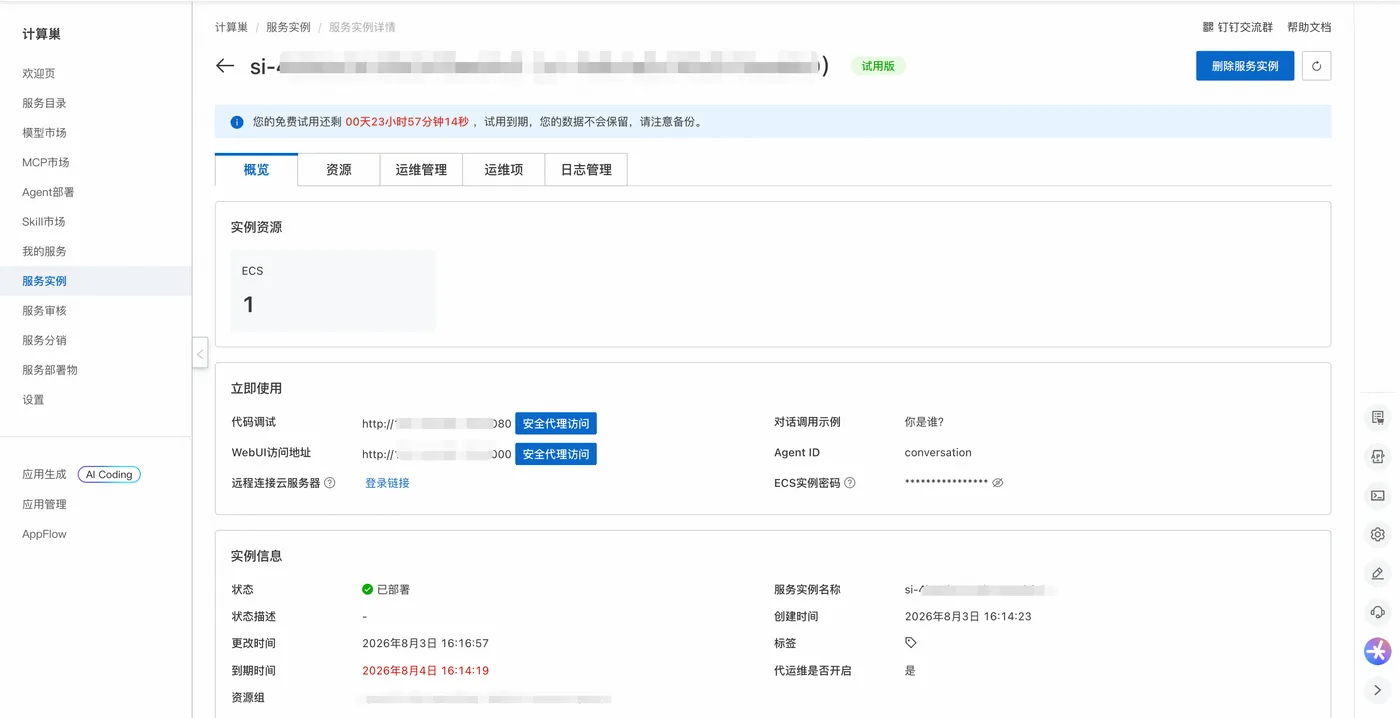Screen dimensions: 1400x718
Task: Reveal the ECS instance password with the eye icon
Action: click(997, 482)
